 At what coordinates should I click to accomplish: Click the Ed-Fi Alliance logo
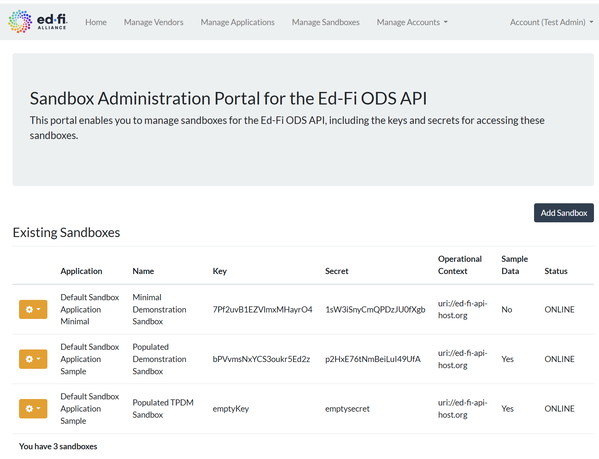(37, 22)
